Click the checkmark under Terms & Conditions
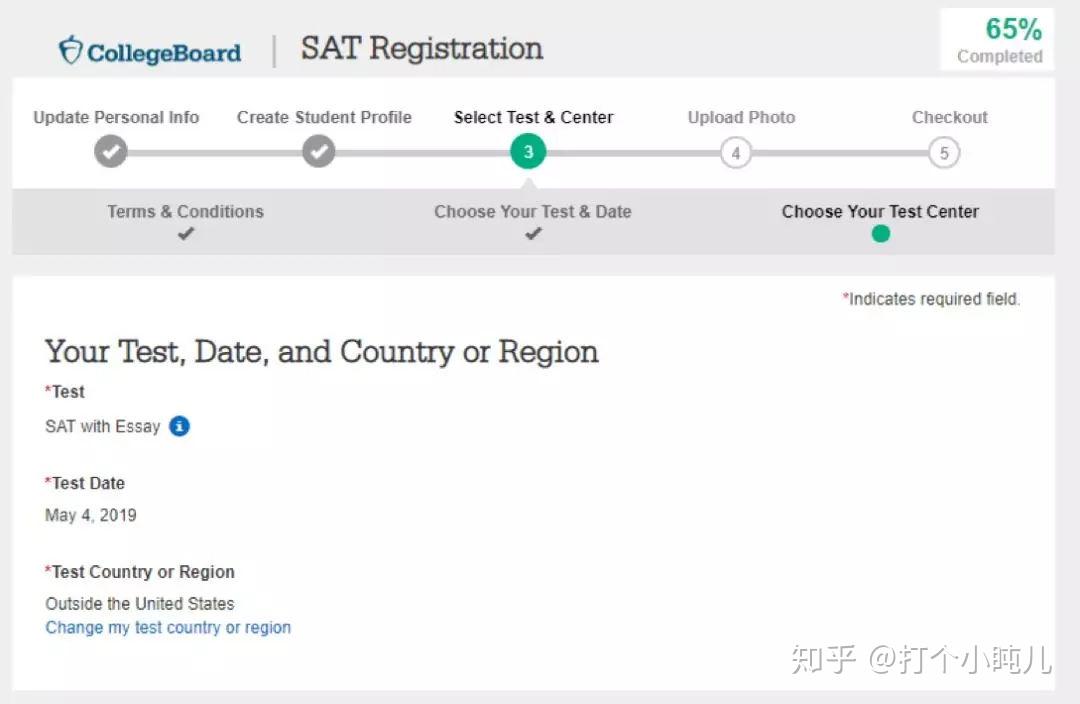The width and height of the screenshot is (1080, 704). coord(185,234)
